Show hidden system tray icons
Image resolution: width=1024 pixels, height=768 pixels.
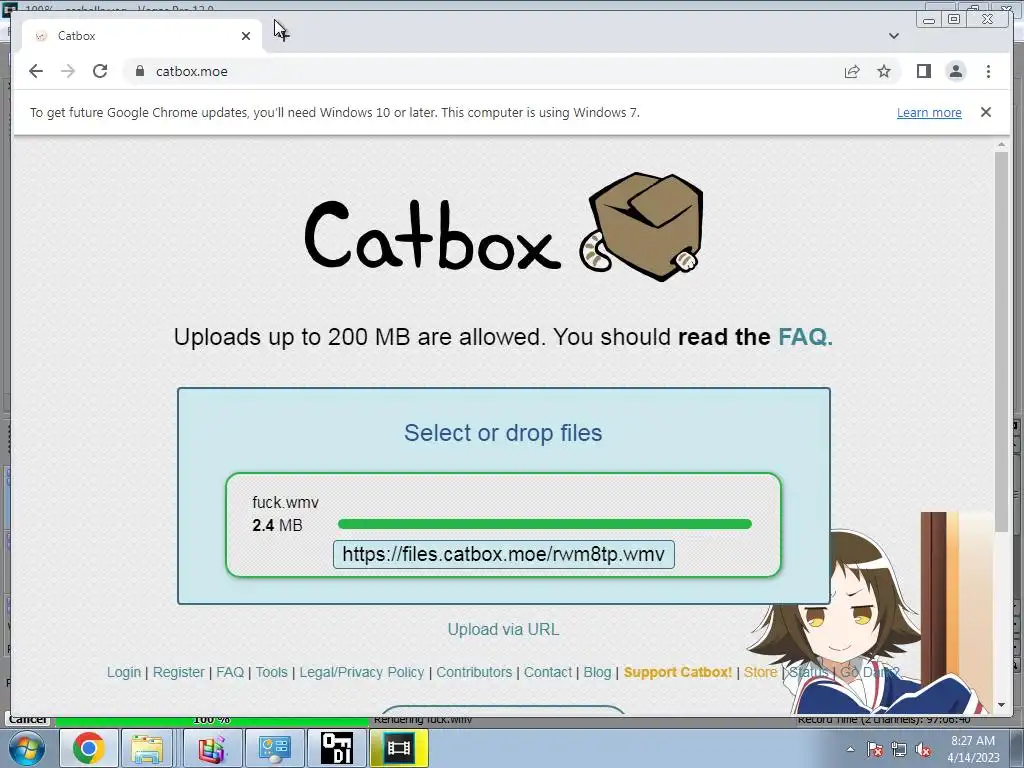pyautogui.click(x=850, y=749)
